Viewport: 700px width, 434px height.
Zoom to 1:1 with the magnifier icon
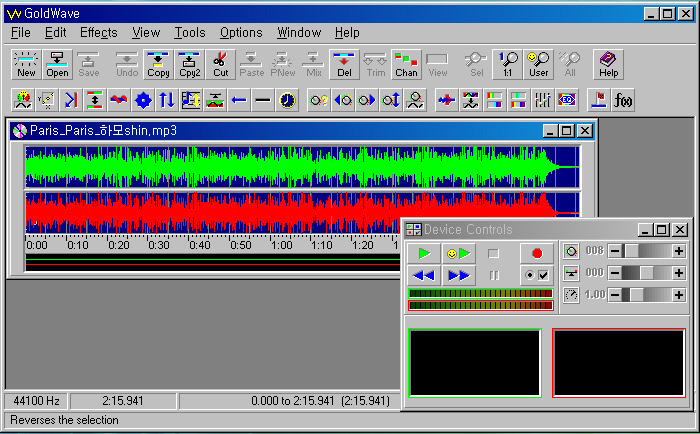(x=508, y=64)
